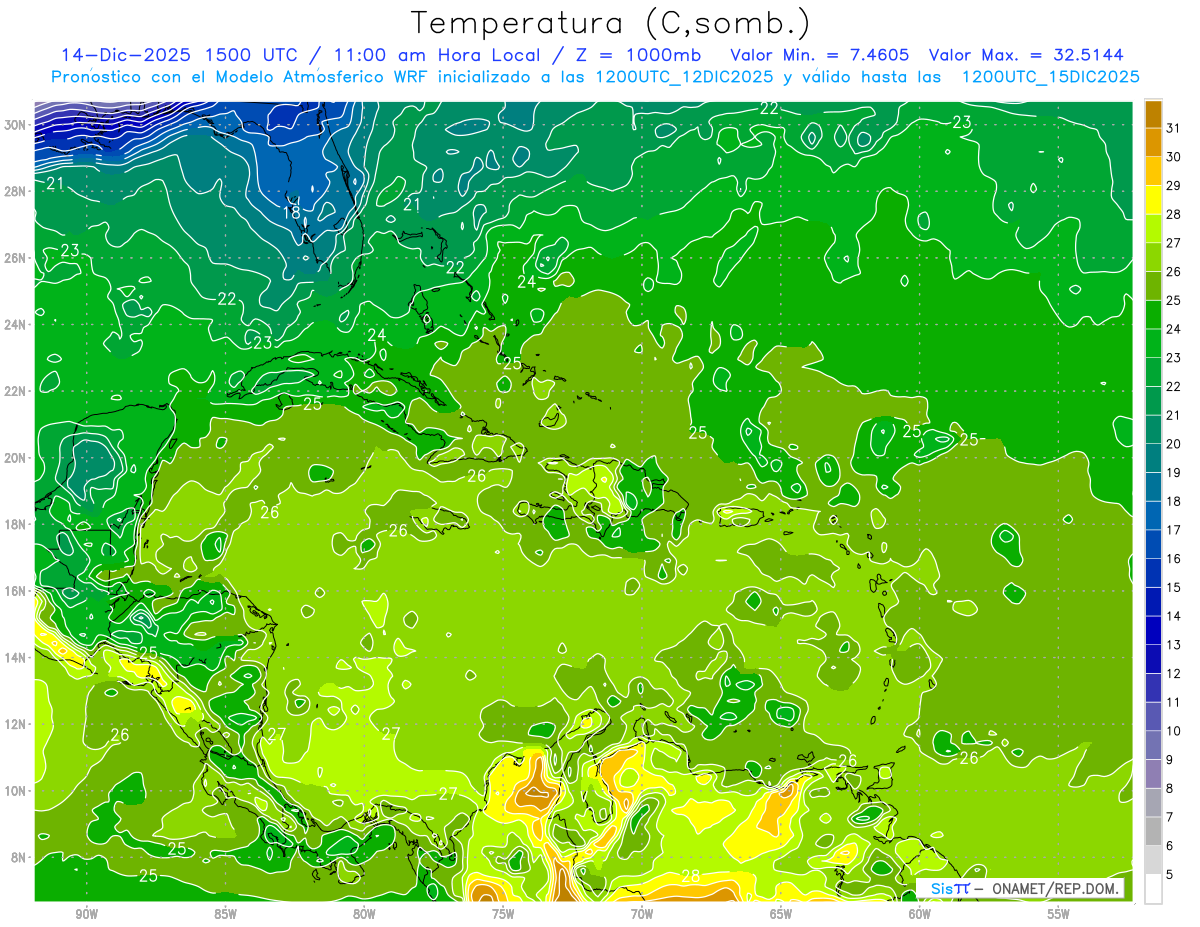Click the '26N' latitude axis label
1200x927 pixels.
(16, 257)
